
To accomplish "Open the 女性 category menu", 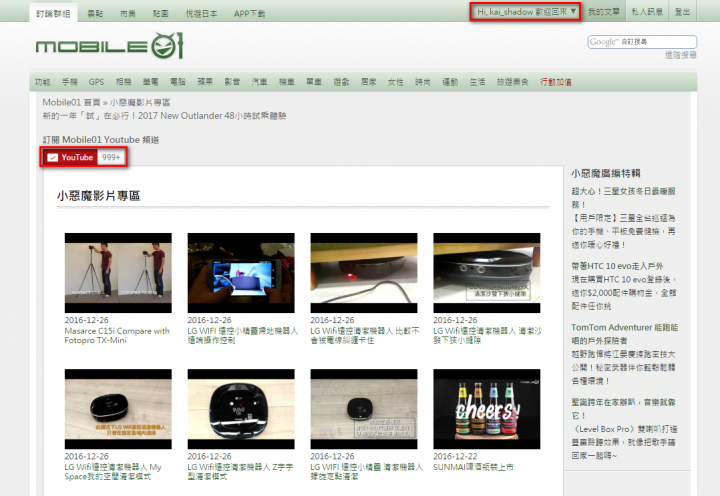I will (x=395, y=82).
